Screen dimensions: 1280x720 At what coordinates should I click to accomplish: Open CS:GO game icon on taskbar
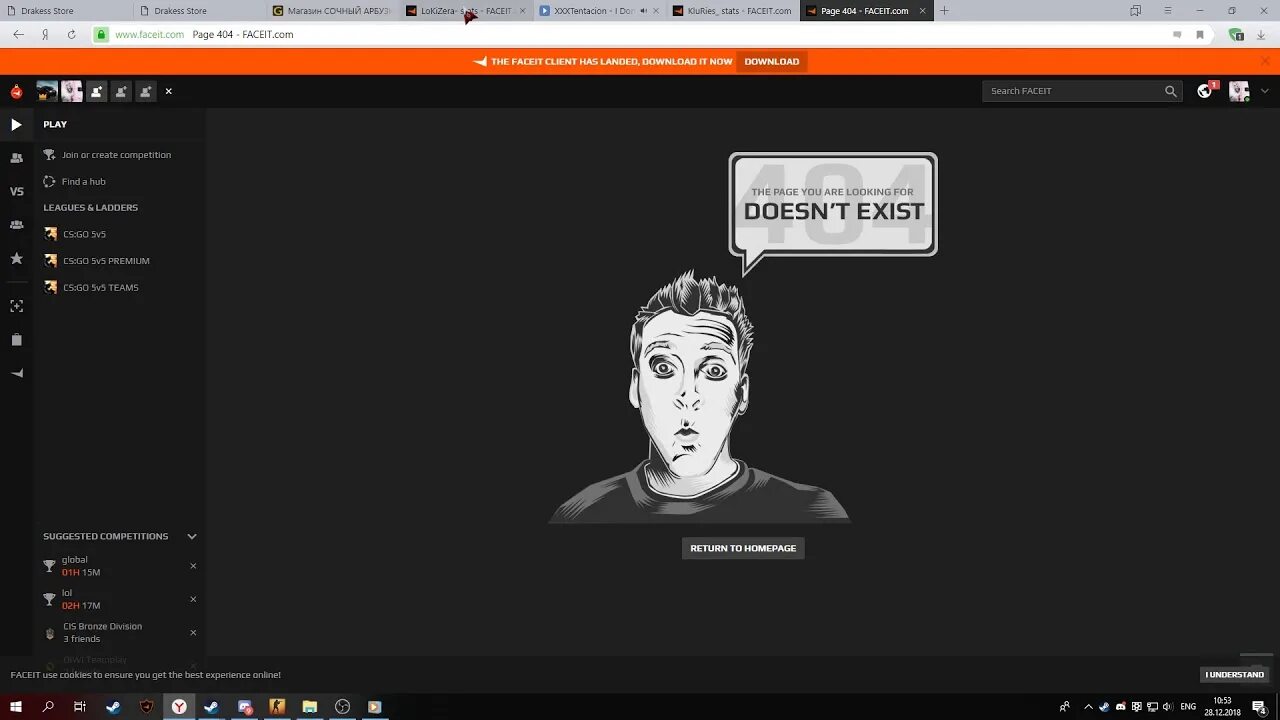[277, 707]
